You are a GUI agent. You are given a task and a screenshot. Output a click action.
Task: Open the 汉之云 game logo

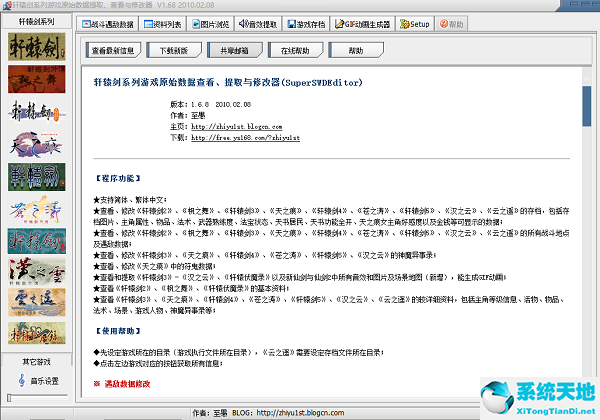point(37,272)
